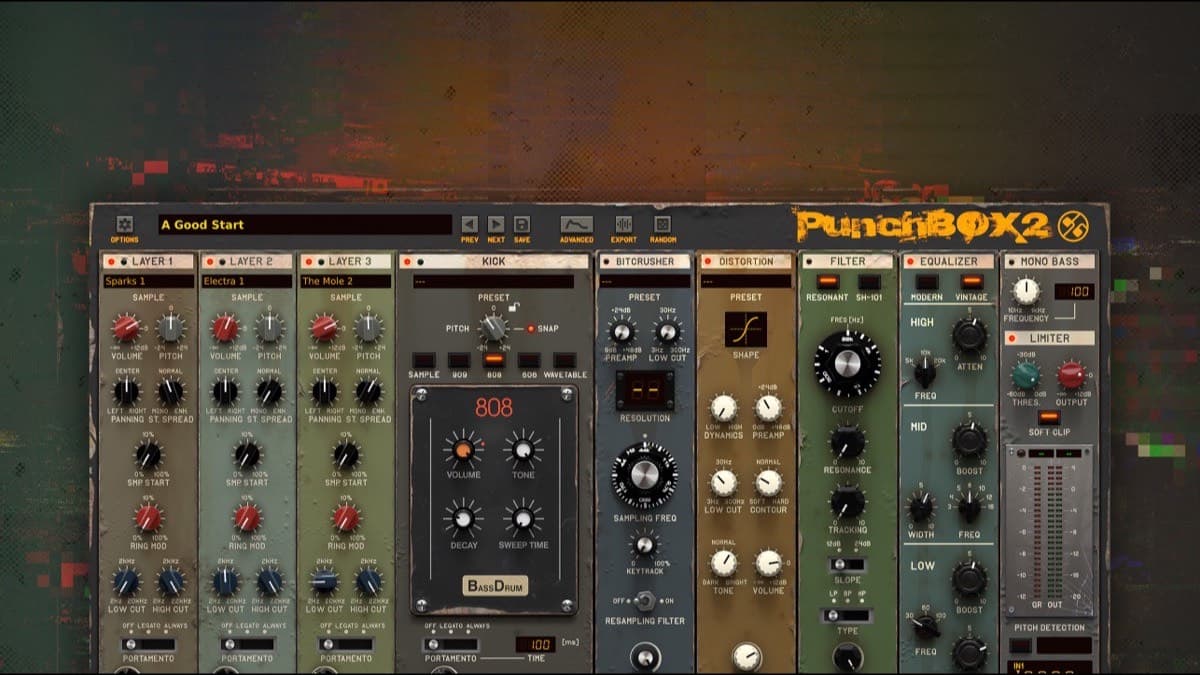Open Layer 2 sample selector 'Electra 1'
1200x675 pixels.
(247, 282)
